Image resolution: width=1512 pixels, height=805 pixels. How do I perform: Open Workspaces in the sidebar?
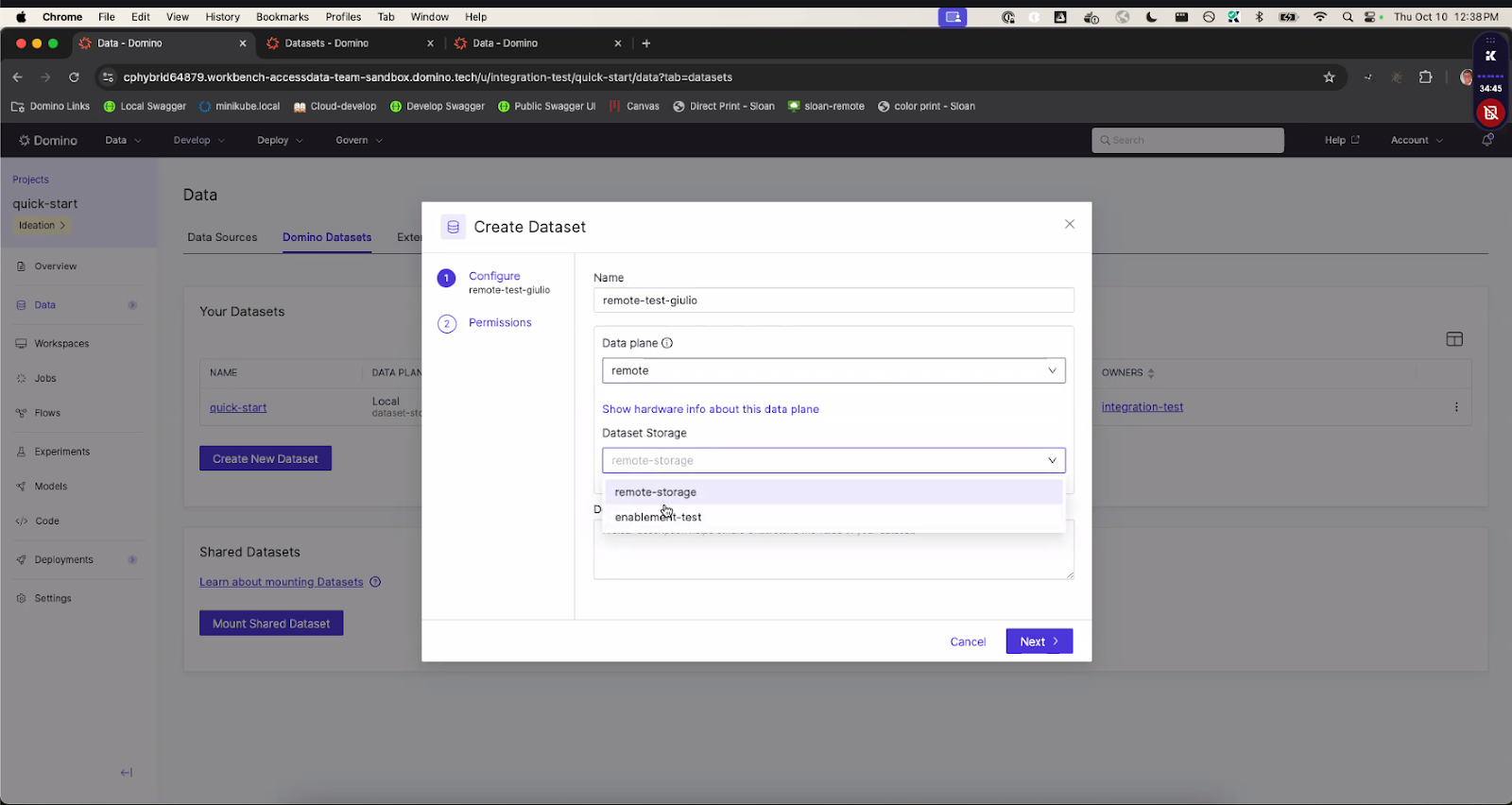pos(61,344)
